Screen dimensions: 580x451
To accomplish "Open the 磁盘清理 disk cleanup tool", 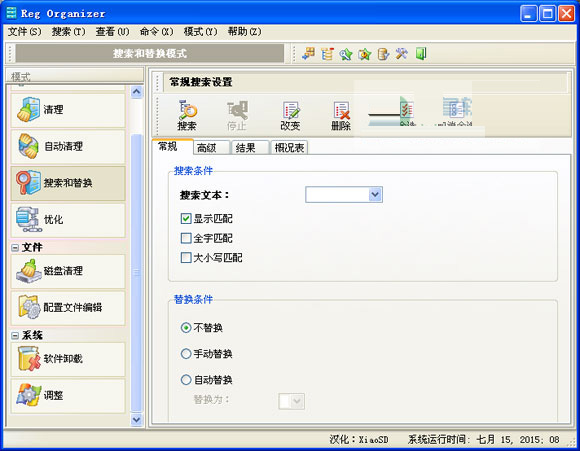I will [68, 271].
